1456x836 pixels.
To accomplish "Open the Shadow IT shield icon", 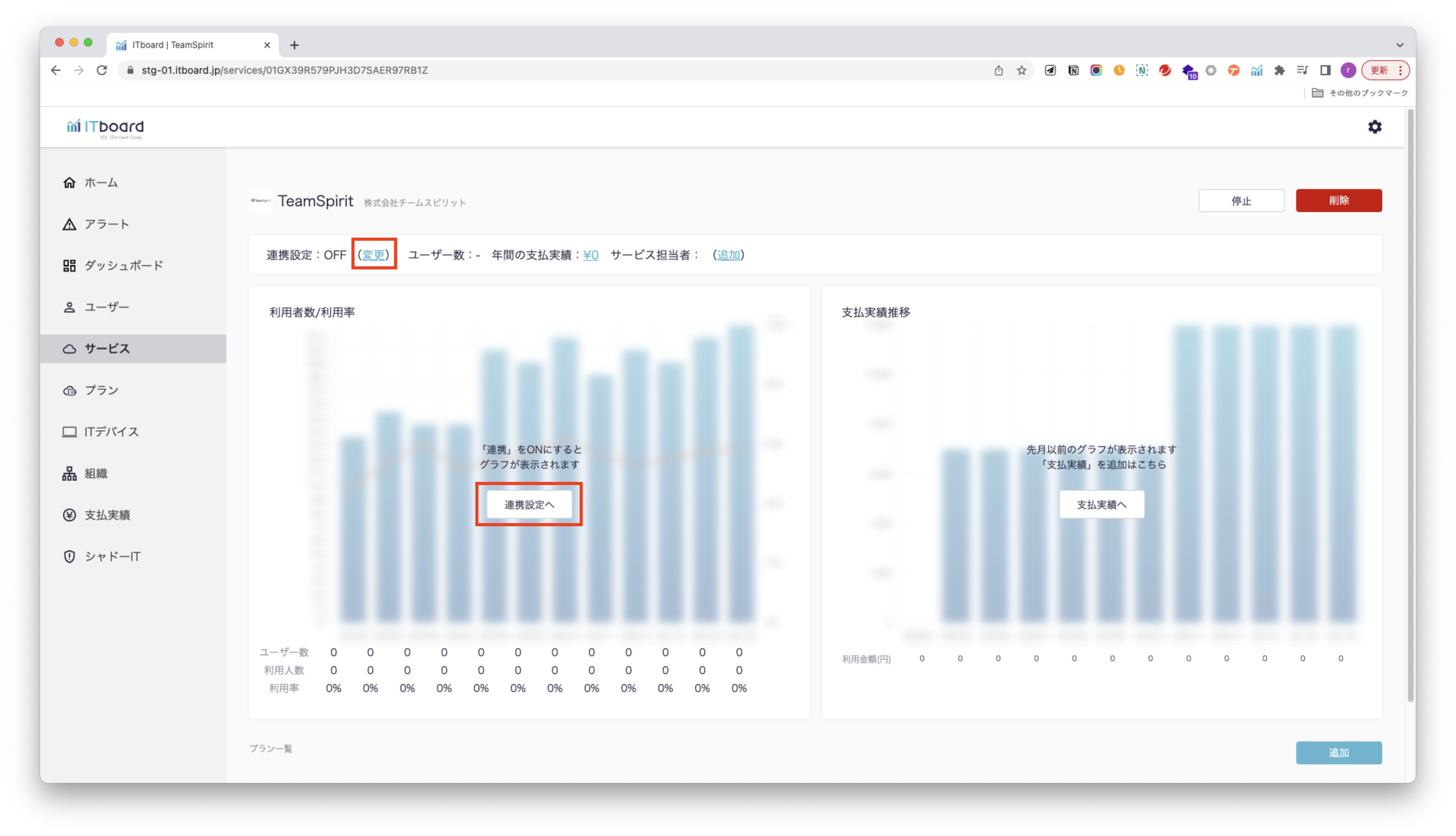I will tap(70, 556).
